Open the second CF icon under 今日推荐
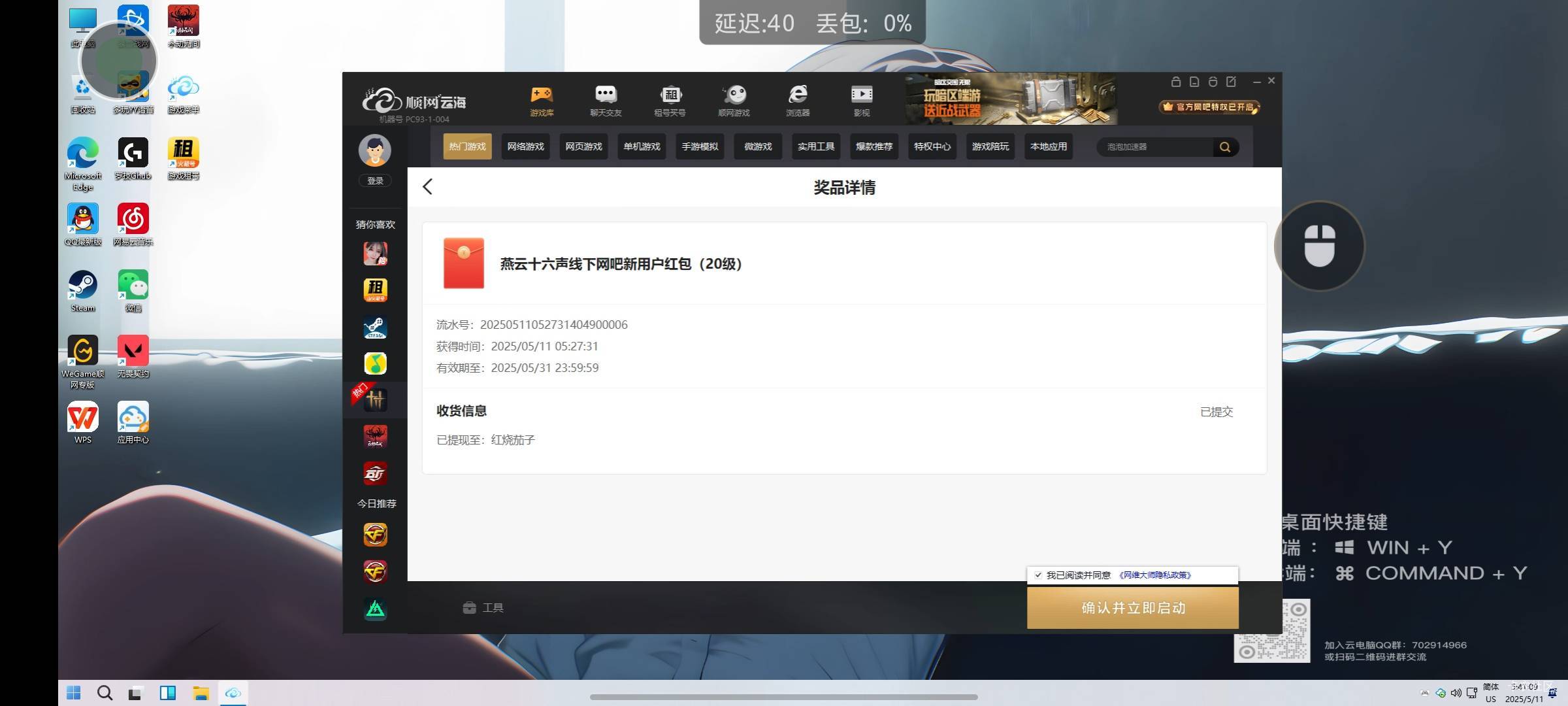1568x706 pixels. [x=375, y=572]
